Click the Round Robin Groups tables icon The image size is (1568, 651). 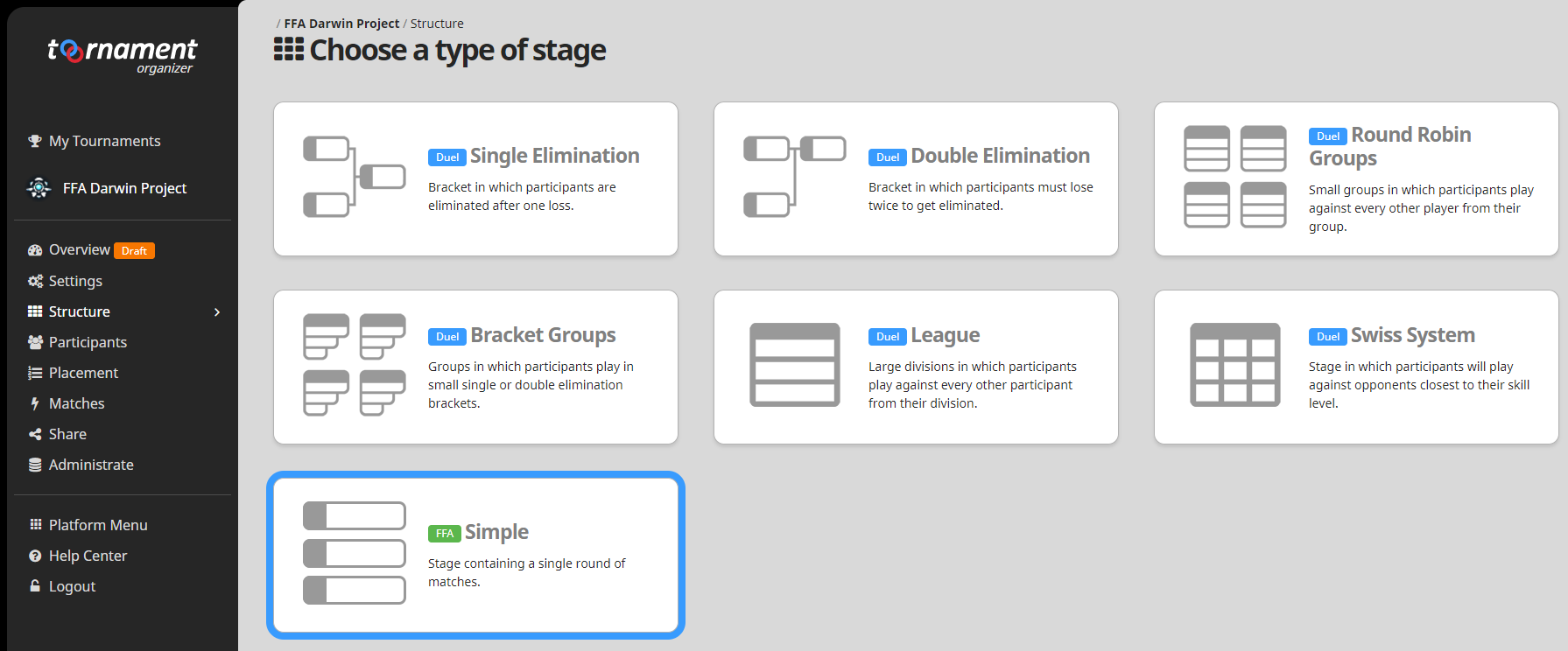click(1234, 177)
